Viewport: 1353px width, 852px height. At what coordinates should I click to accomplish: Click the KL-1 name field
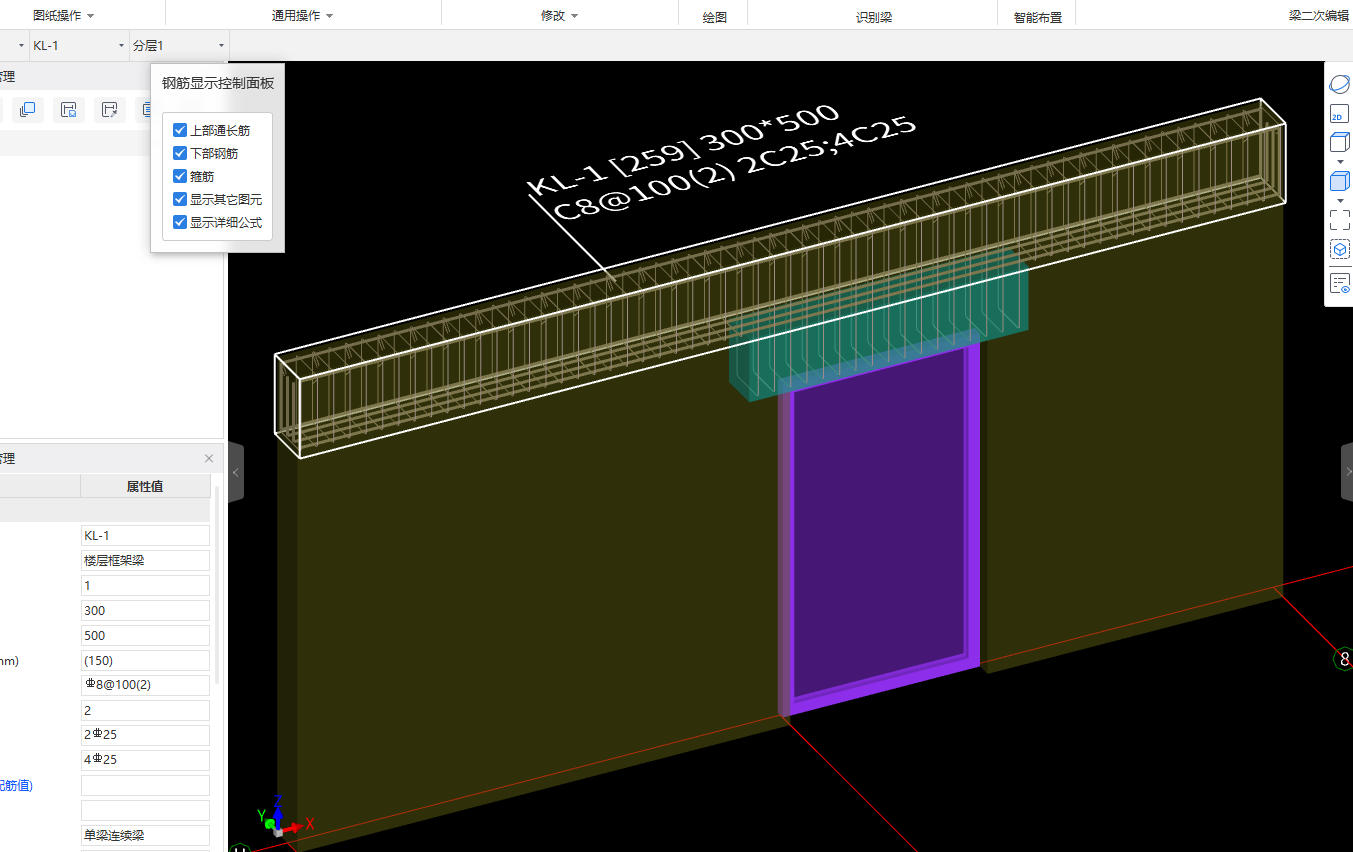pyautogui.click(x=145, y=536)
